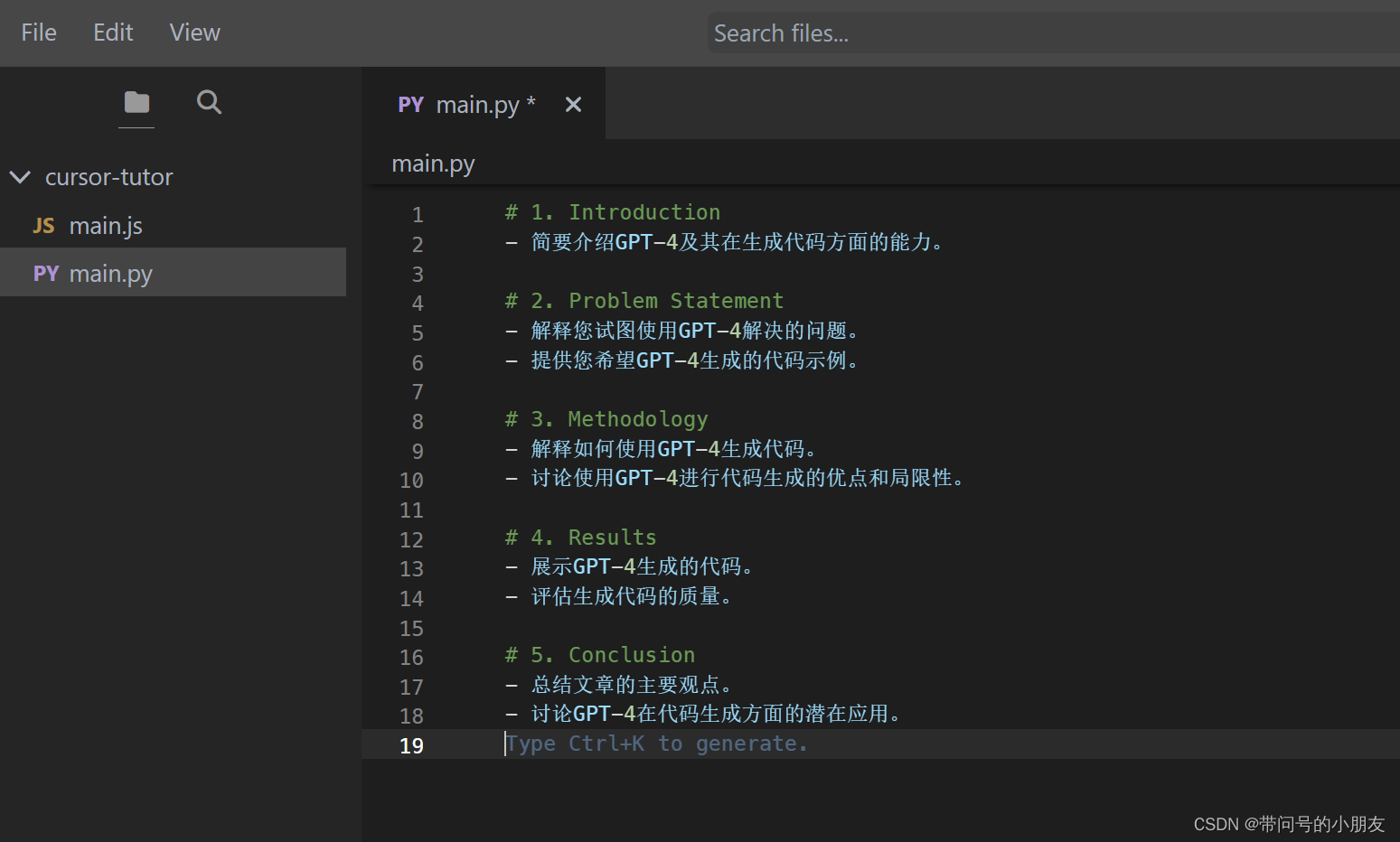1400x842 pixels.
Task: Select the cursor-tutor folder name
Action: coord(109,177)
